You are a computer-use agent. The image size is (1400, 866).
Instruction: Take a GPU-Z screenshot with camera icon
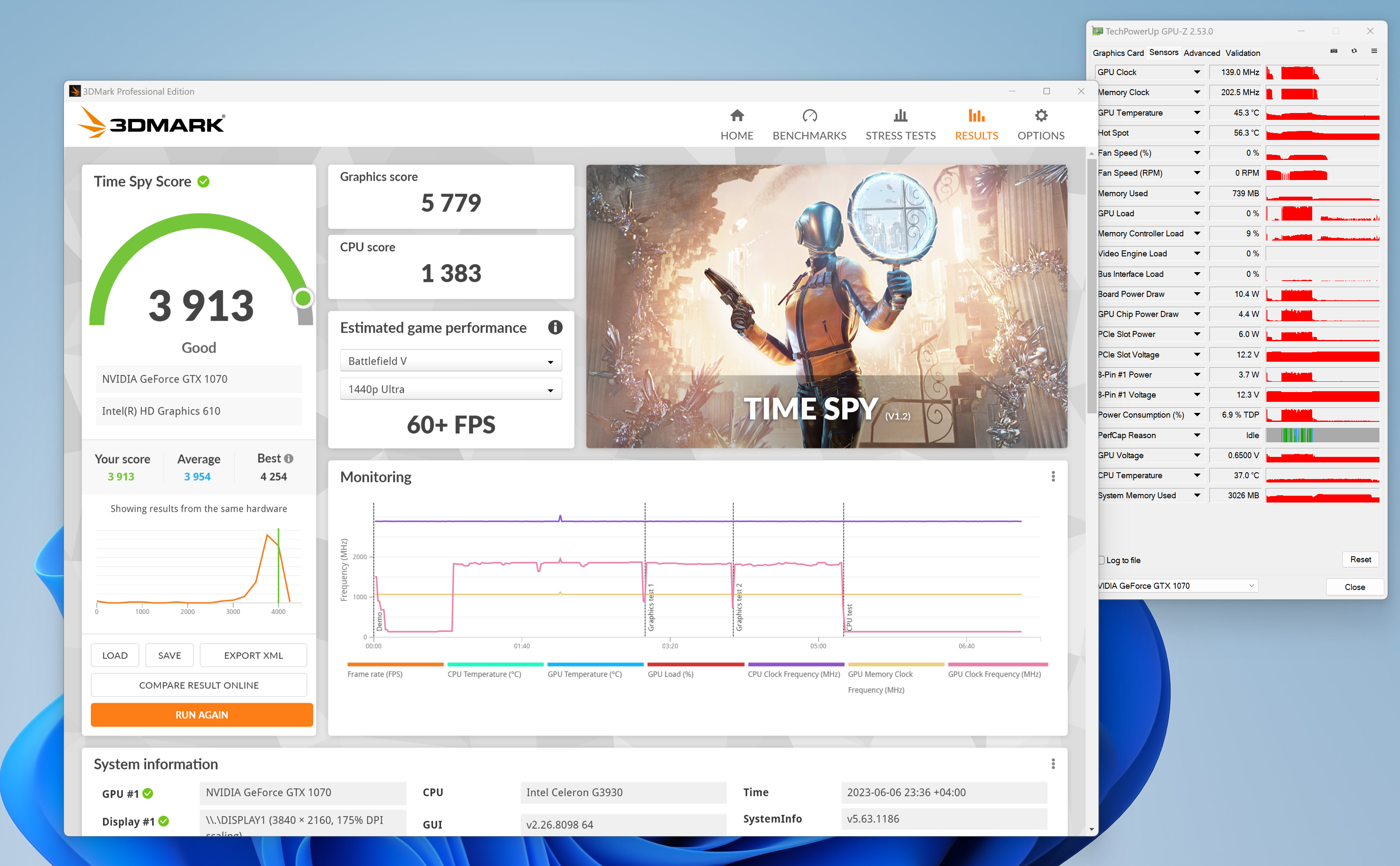(1333, 52)
